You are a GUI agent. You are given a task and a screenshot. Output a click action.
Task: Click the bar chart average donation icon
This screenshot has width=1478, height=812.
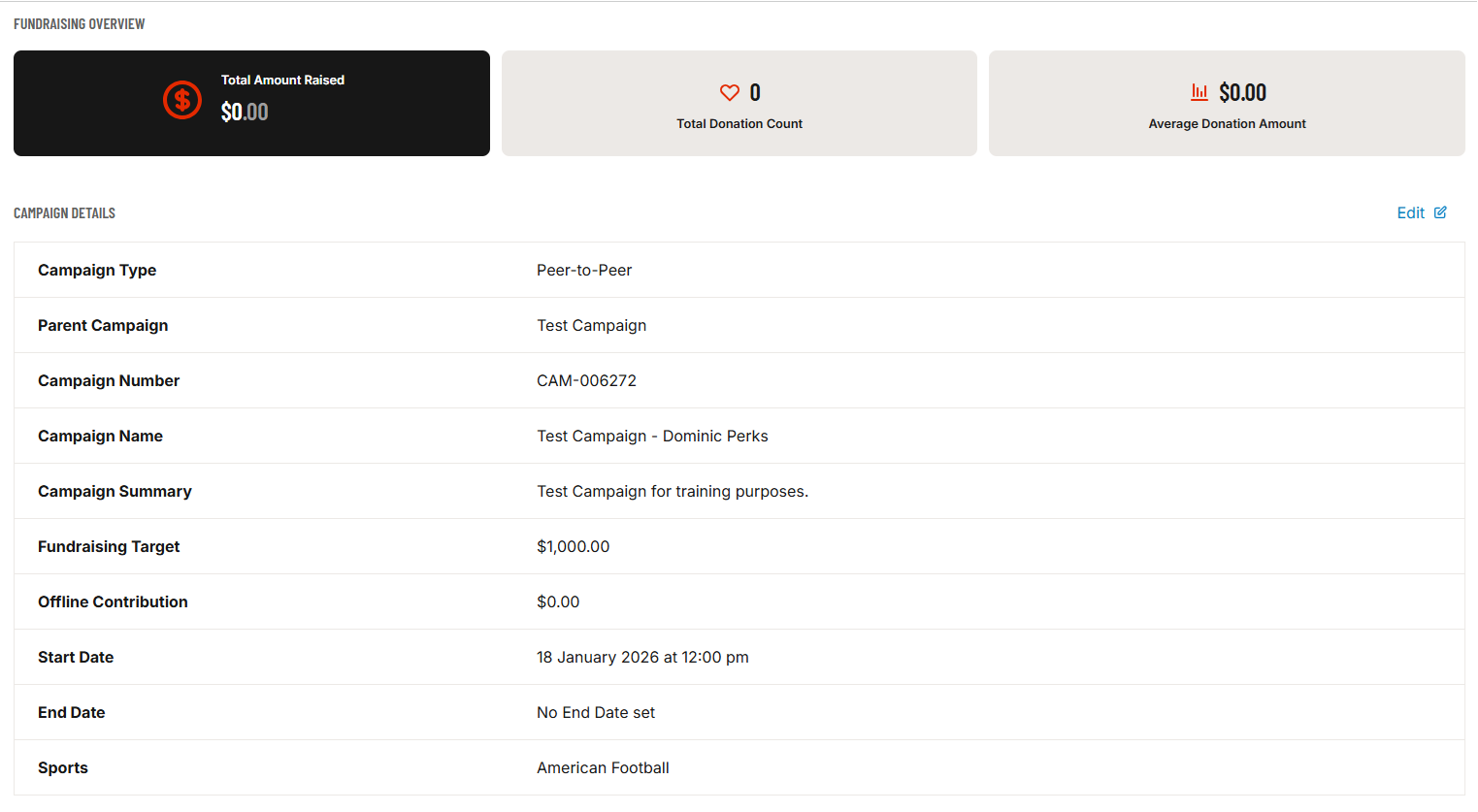pos(1199,92)
